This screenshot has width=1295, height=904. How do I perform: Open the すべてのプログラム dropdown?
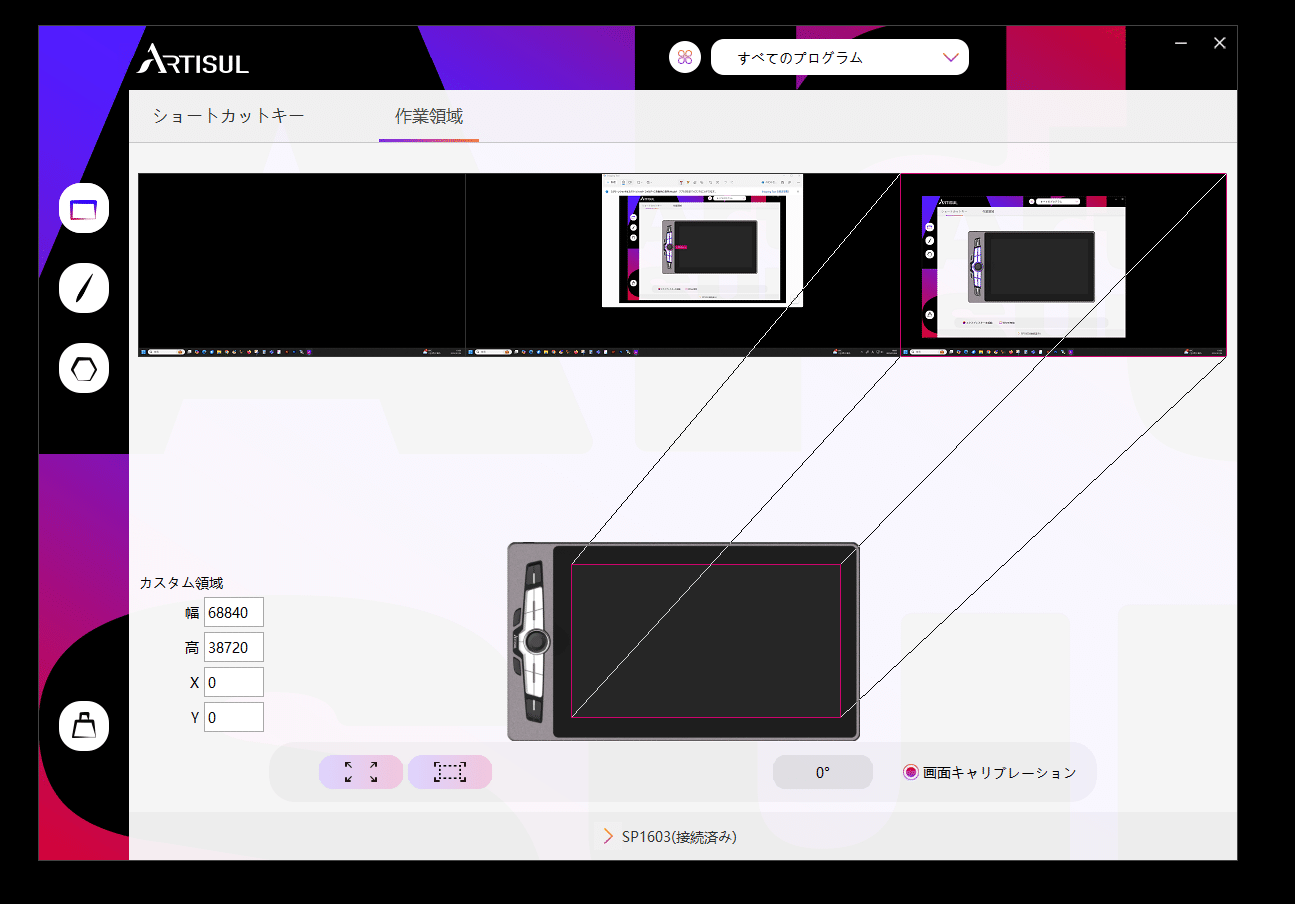point(839,57)
